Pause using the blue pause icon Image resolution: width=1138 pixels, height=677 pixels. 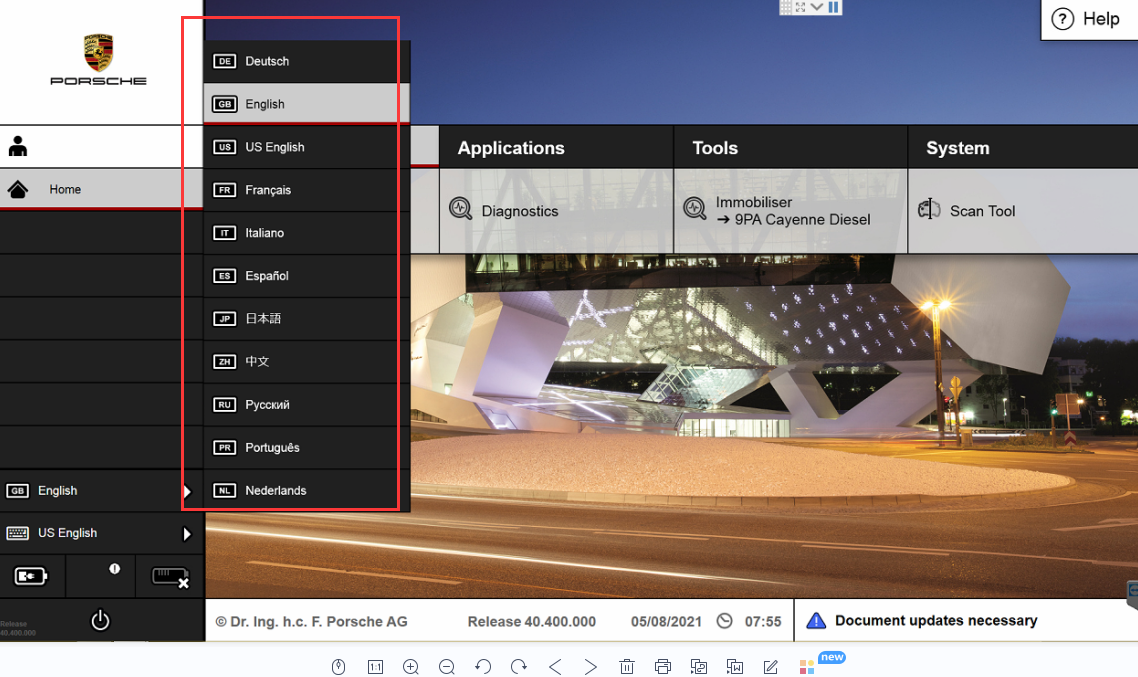(834, 7)
